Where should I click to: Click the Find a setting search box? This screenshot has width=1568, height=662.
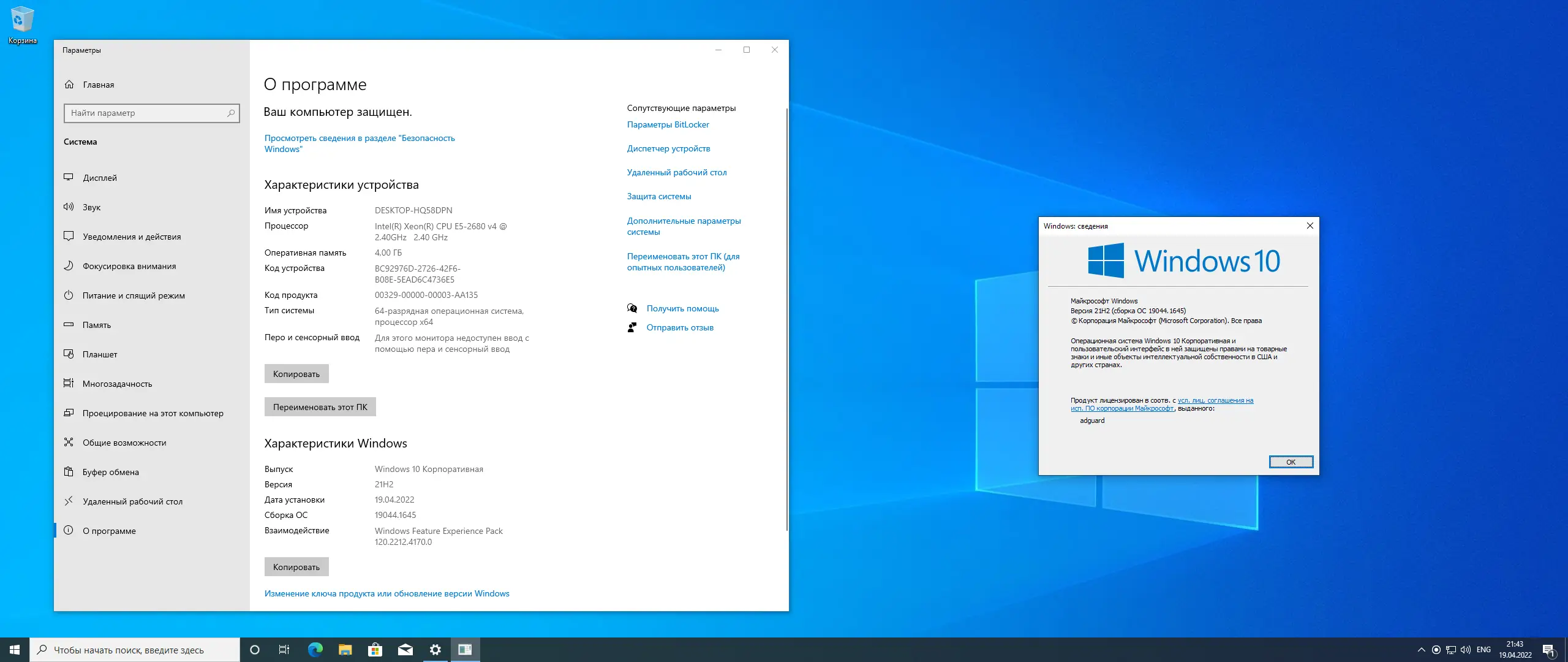pyautogui.click(x=147, y=113)
